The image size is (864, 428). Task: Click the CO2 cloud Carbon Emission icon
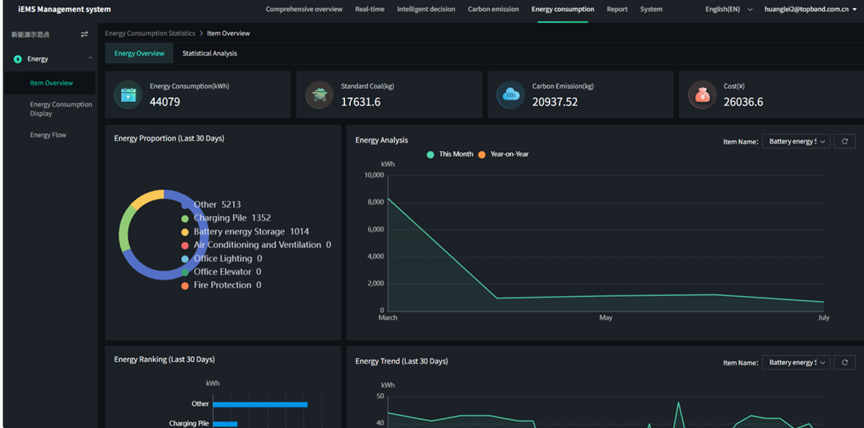click(x=511, y=95)
